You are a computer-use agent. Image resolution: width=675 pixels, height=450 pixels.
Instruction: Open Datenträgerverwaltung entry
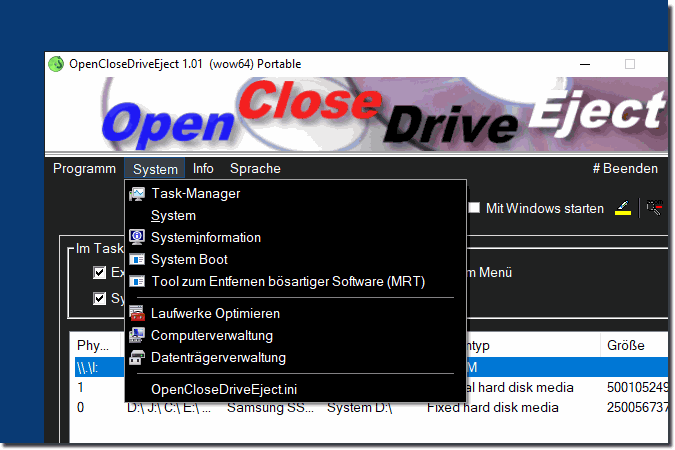tap(295, 357)
